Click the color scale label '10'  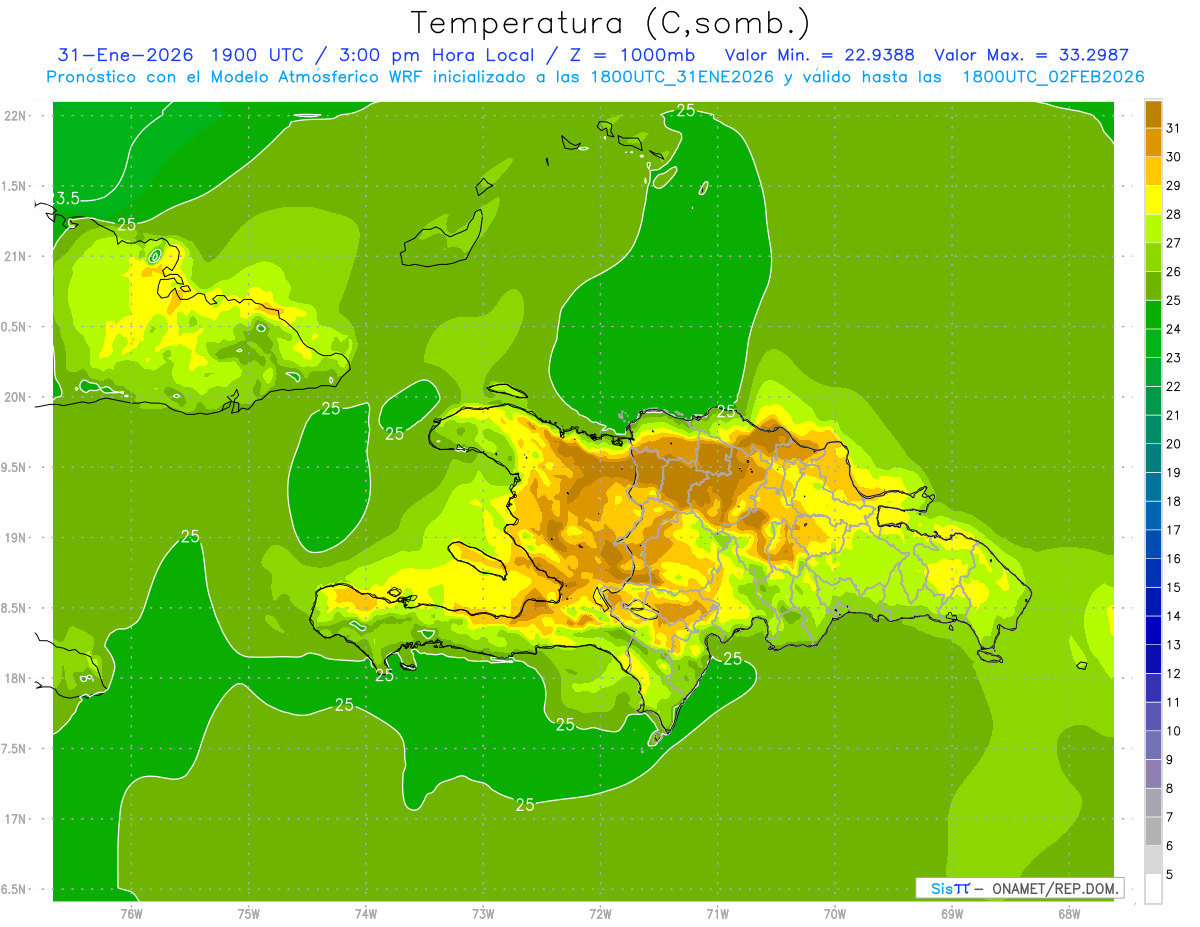pos(1175,730)
